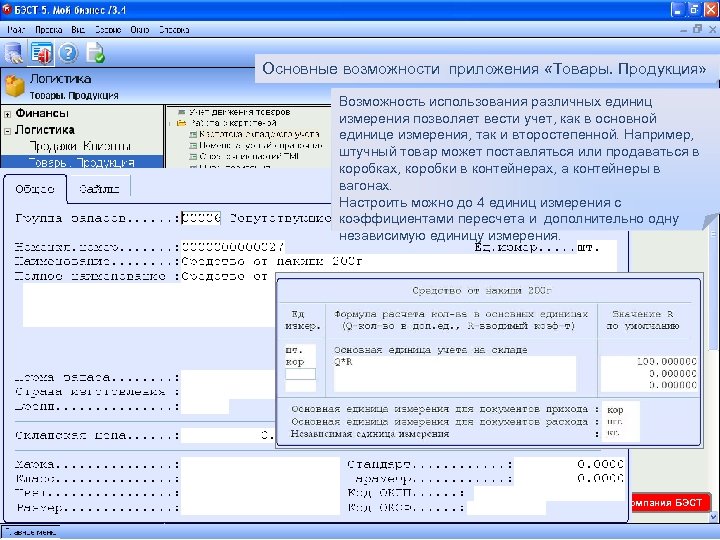Viewport: 720px width, 540px height.
Task: Open the Окно menu
Action: pos(140,30)
